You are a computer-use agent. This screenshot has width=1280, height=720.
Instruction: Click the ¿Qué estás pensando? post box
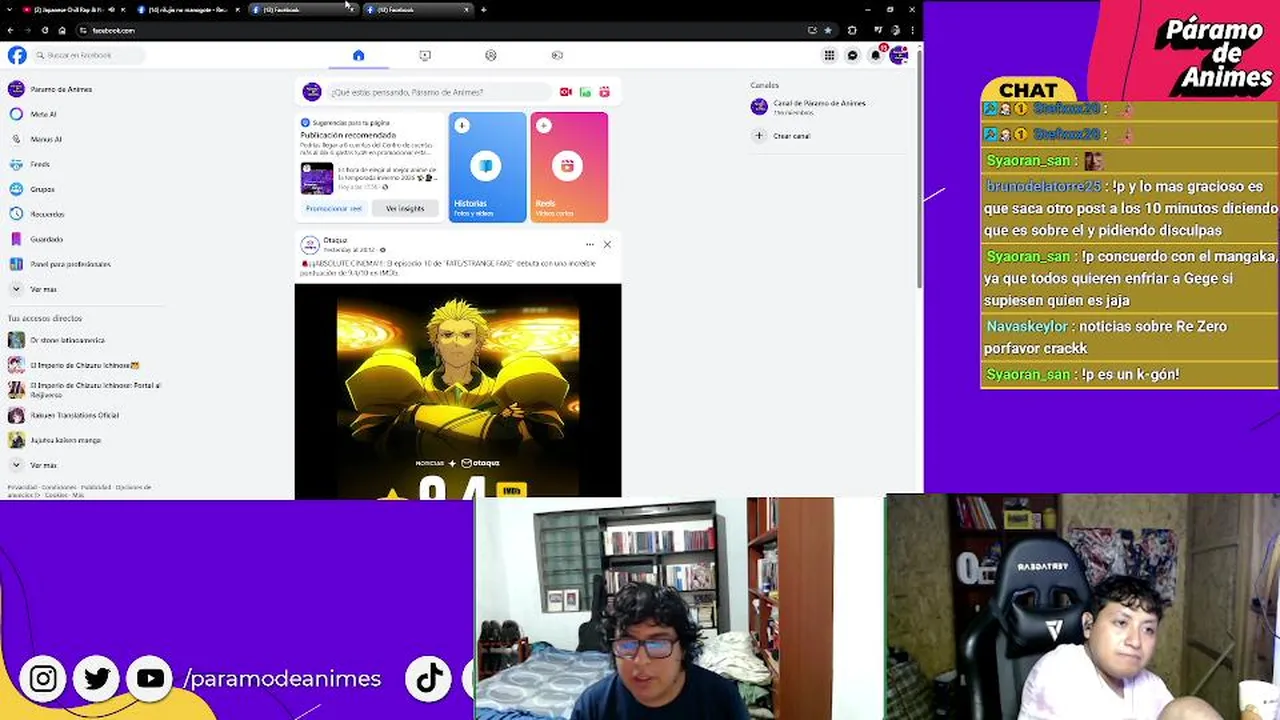click(438, 92)
